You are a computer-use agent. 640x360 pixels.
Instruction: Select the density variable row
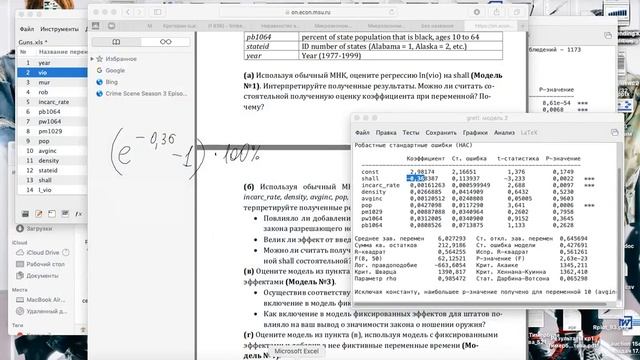(52, 161)
